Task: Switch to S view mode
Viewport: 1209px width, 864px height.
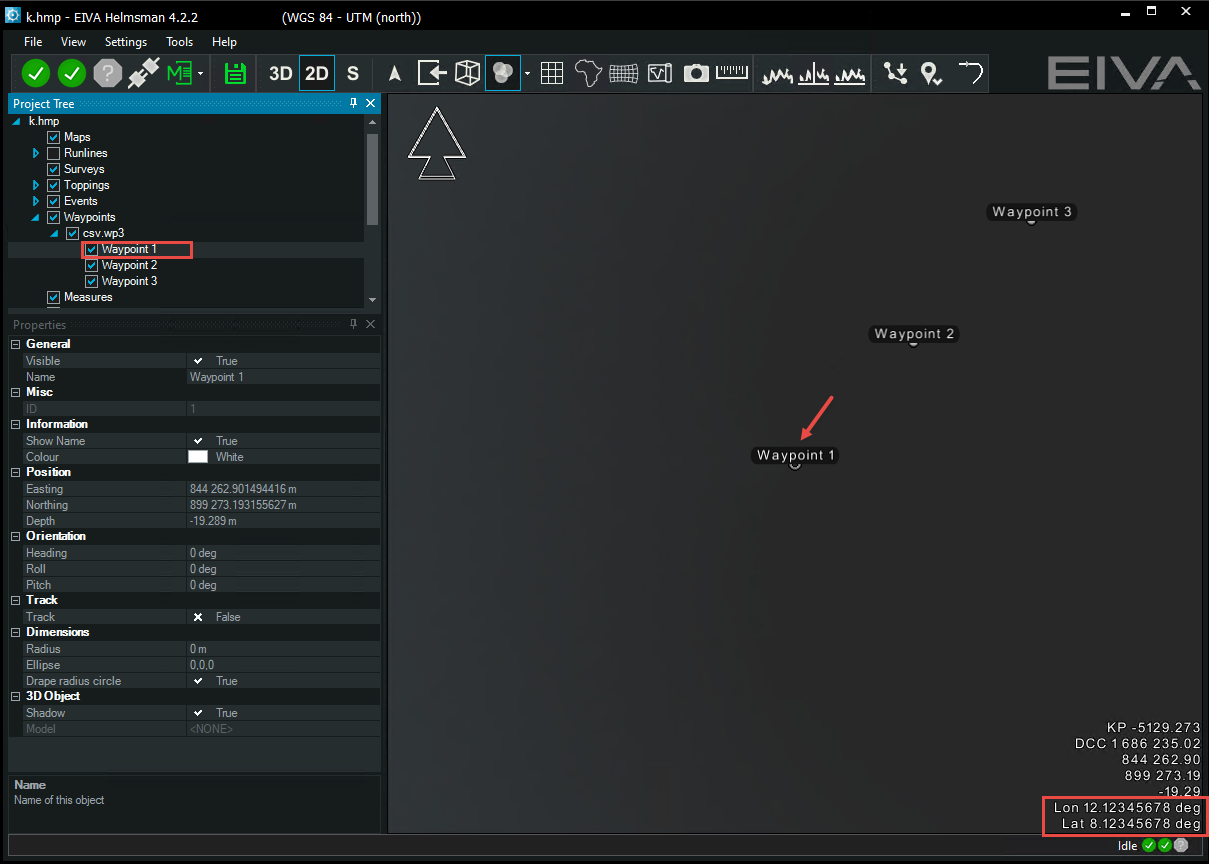Action: [353, 73]
